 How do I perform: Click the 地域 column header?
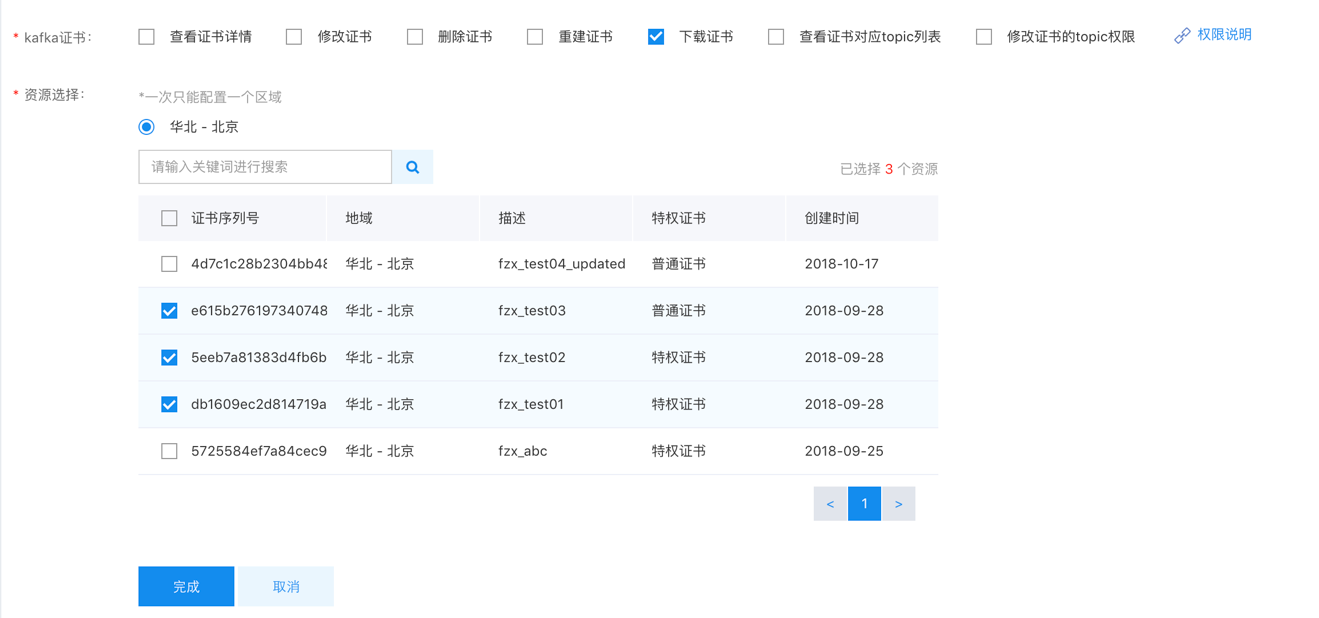click(x=359, y=218)
